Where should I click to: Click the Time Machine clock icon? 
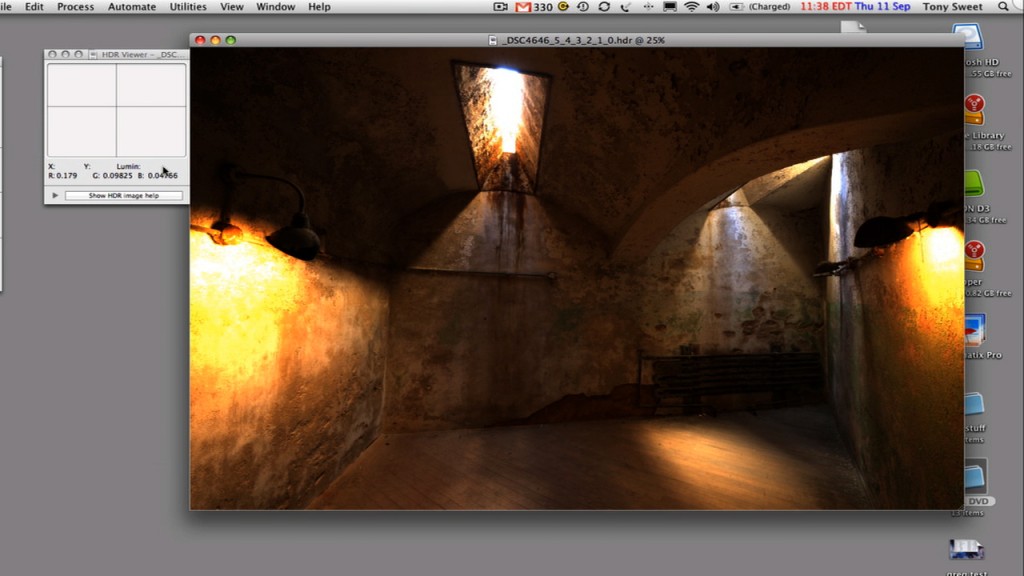(582, 7)
